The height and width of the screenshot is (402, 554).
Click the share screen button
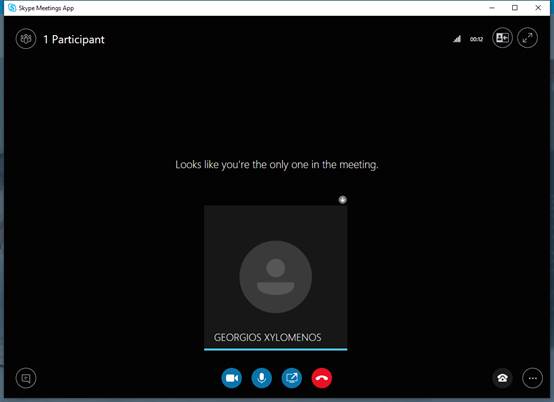point(291,378)
